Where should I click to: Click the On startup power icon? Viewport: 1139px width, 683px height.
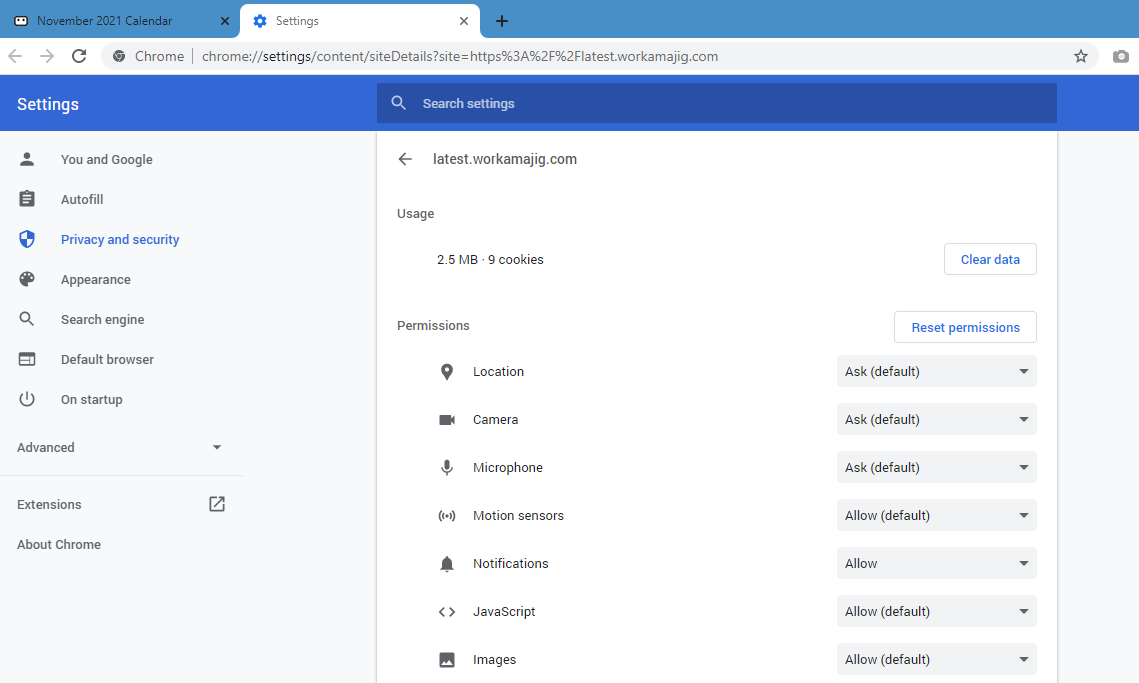pyautogui.click(x=27, y=399)
